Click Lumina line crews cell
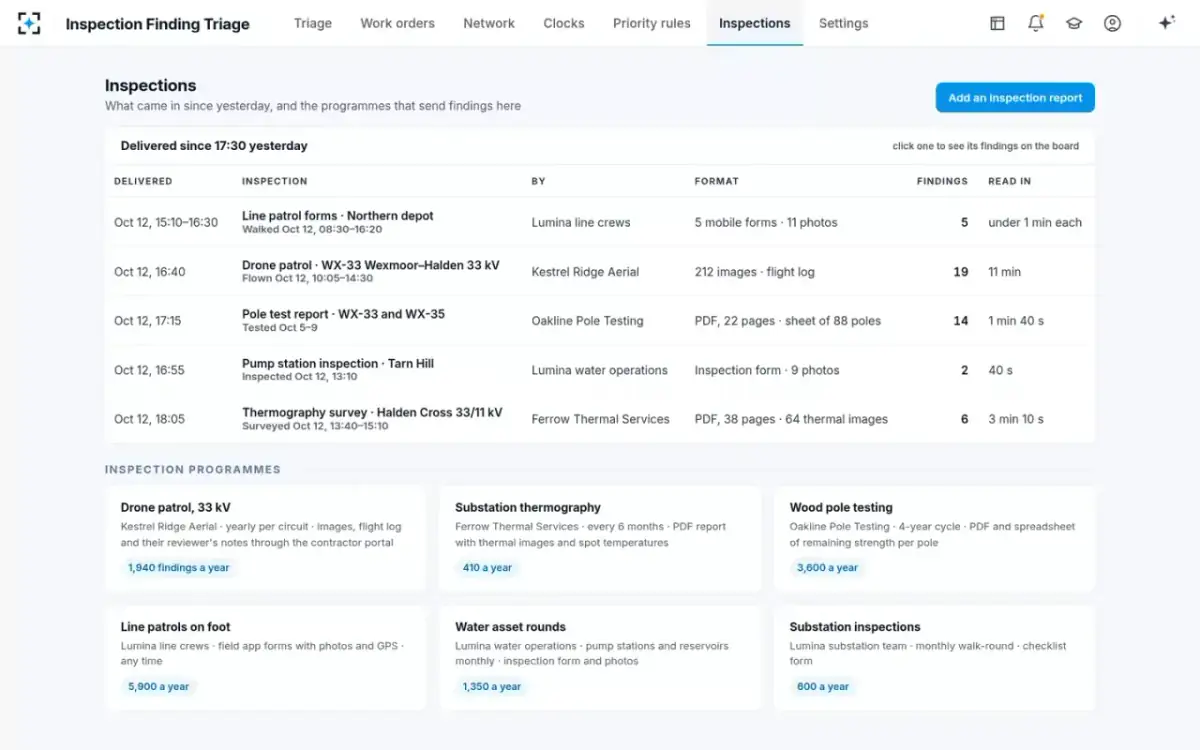 click(581, 223)
